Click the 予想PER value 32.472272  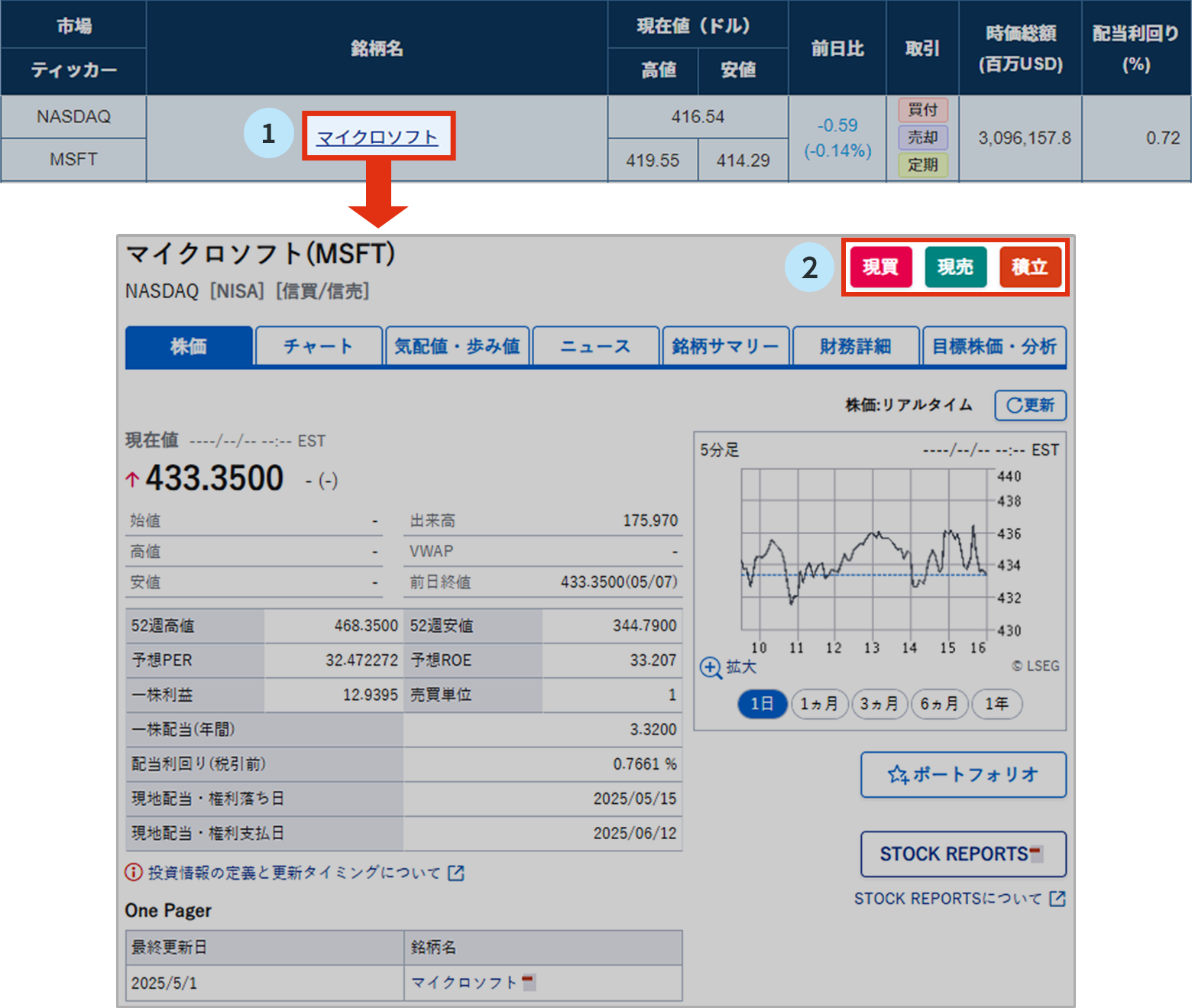tap(361, 660)
